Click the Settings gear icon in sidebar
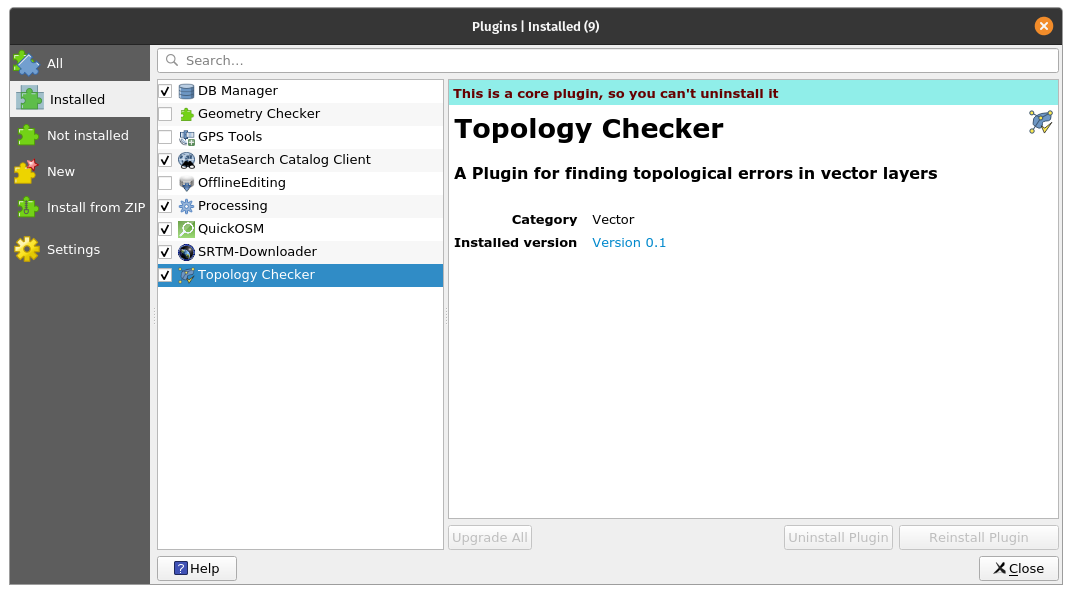The image size is (1072, 594). (x=24, y=249)
